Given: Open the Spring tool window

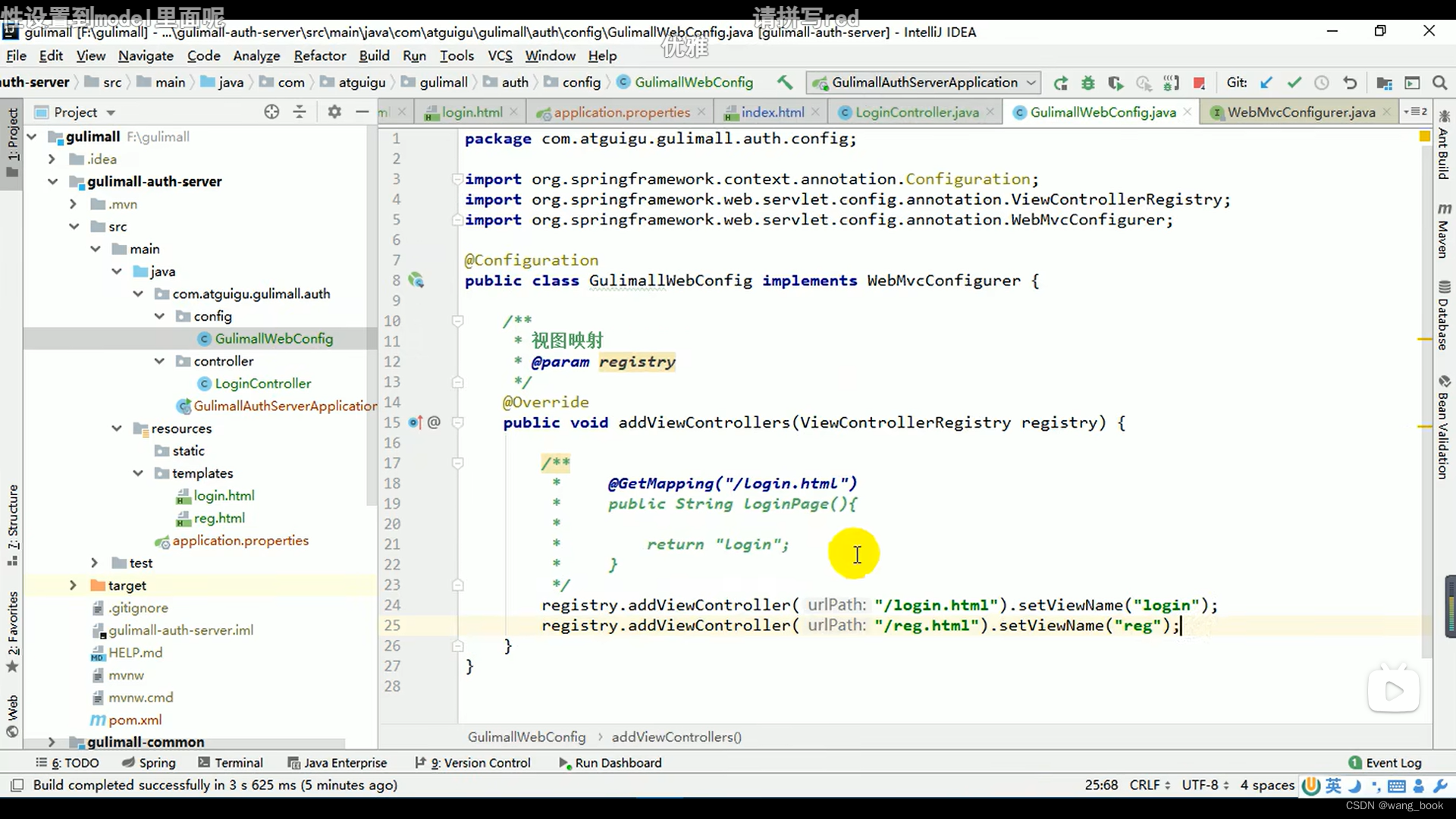Looking at the screenshot, I should [149, 763].
